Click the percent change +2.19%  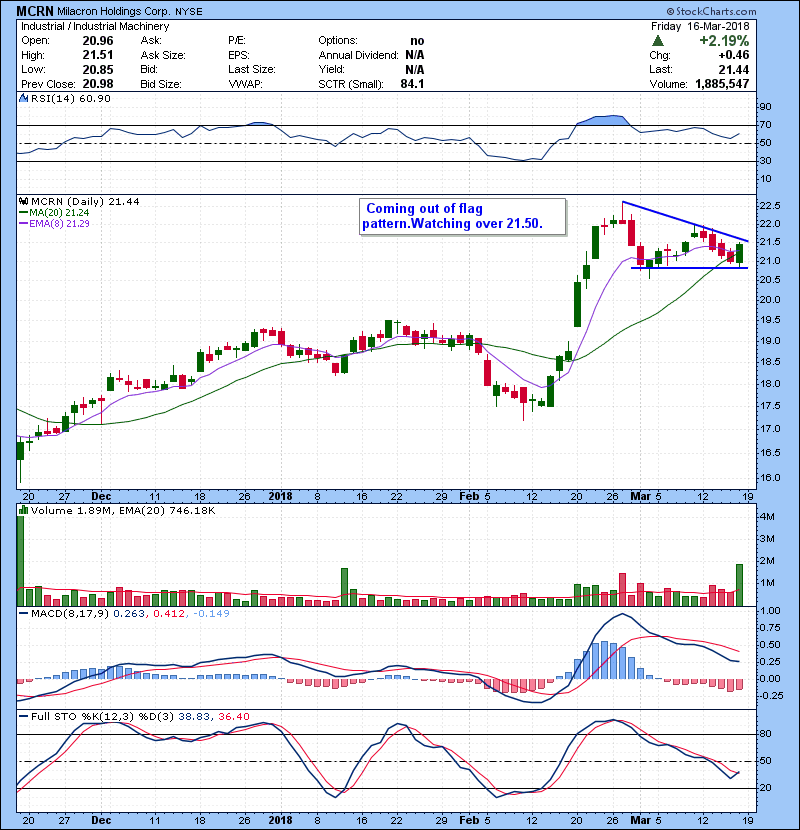click(x=724, y=41)
